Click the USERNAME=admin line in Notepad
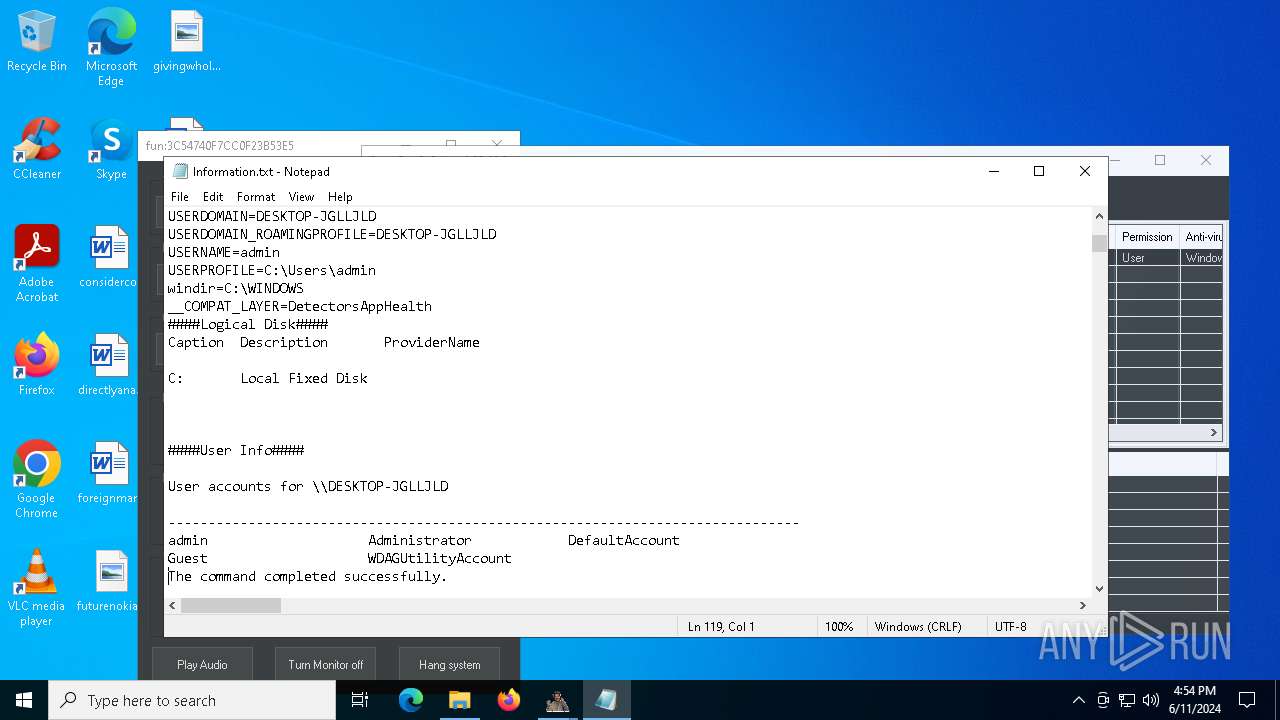Viewport: 1280px width, 720px height. [224, 252]
